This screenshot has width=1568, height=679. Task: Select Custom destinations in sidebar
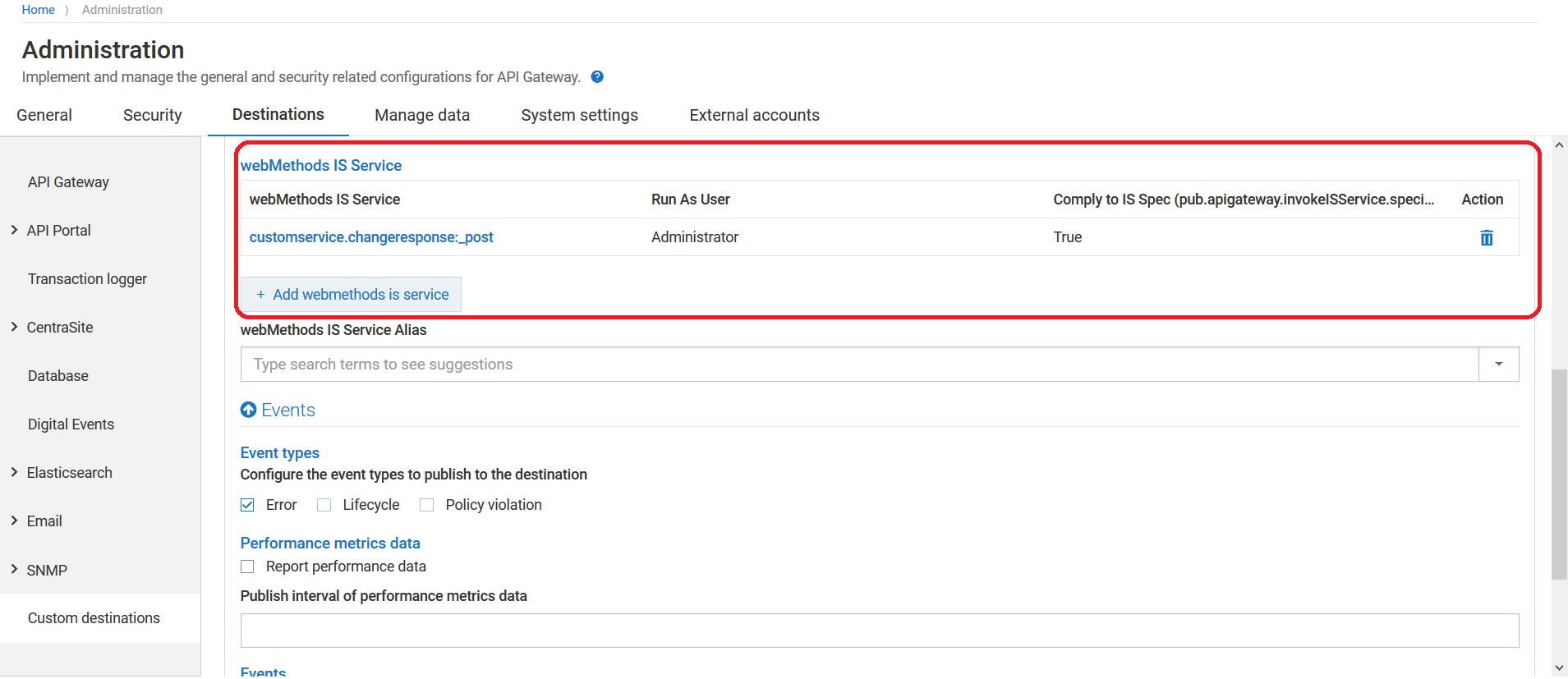pos(94,618)
